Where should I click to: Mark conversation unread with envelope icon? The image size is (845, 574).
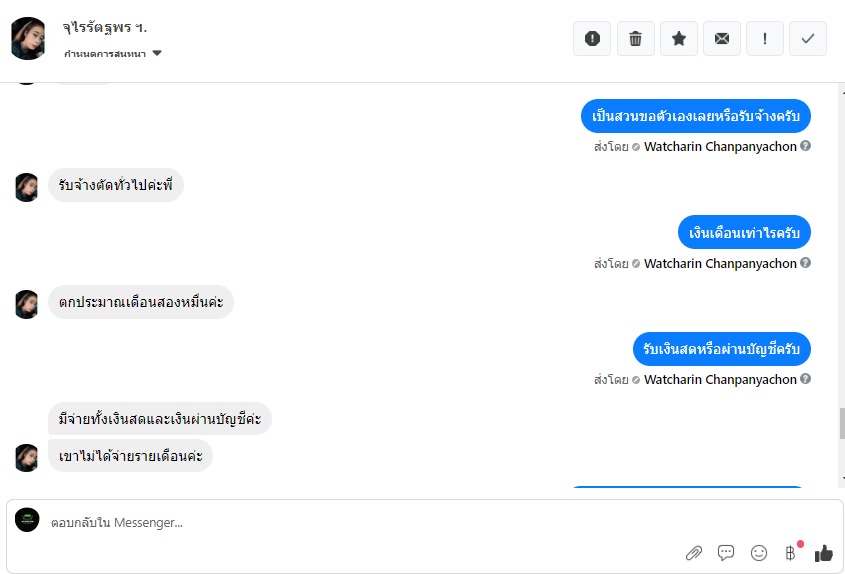click(722, 38)
